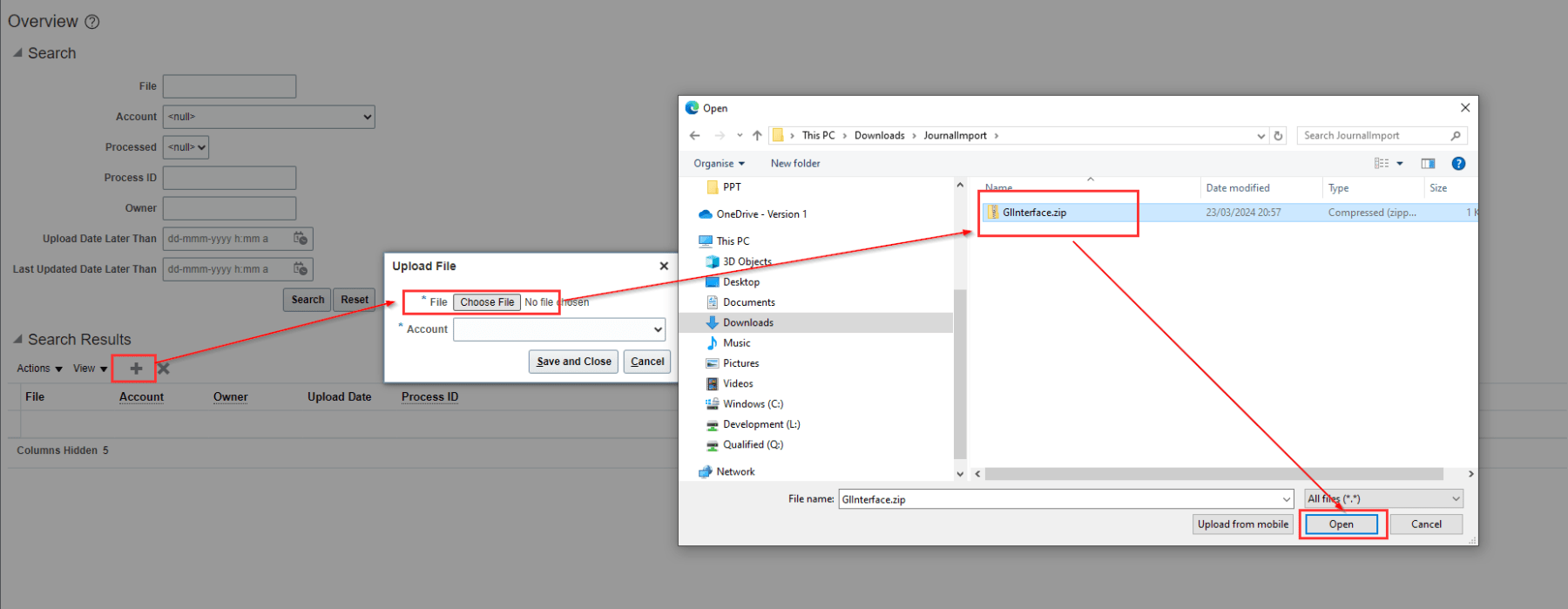Open calendar picker for Last Updated Date
Image resolution: width=1568 pixels, height=609 pixels.
pos(301,269)
